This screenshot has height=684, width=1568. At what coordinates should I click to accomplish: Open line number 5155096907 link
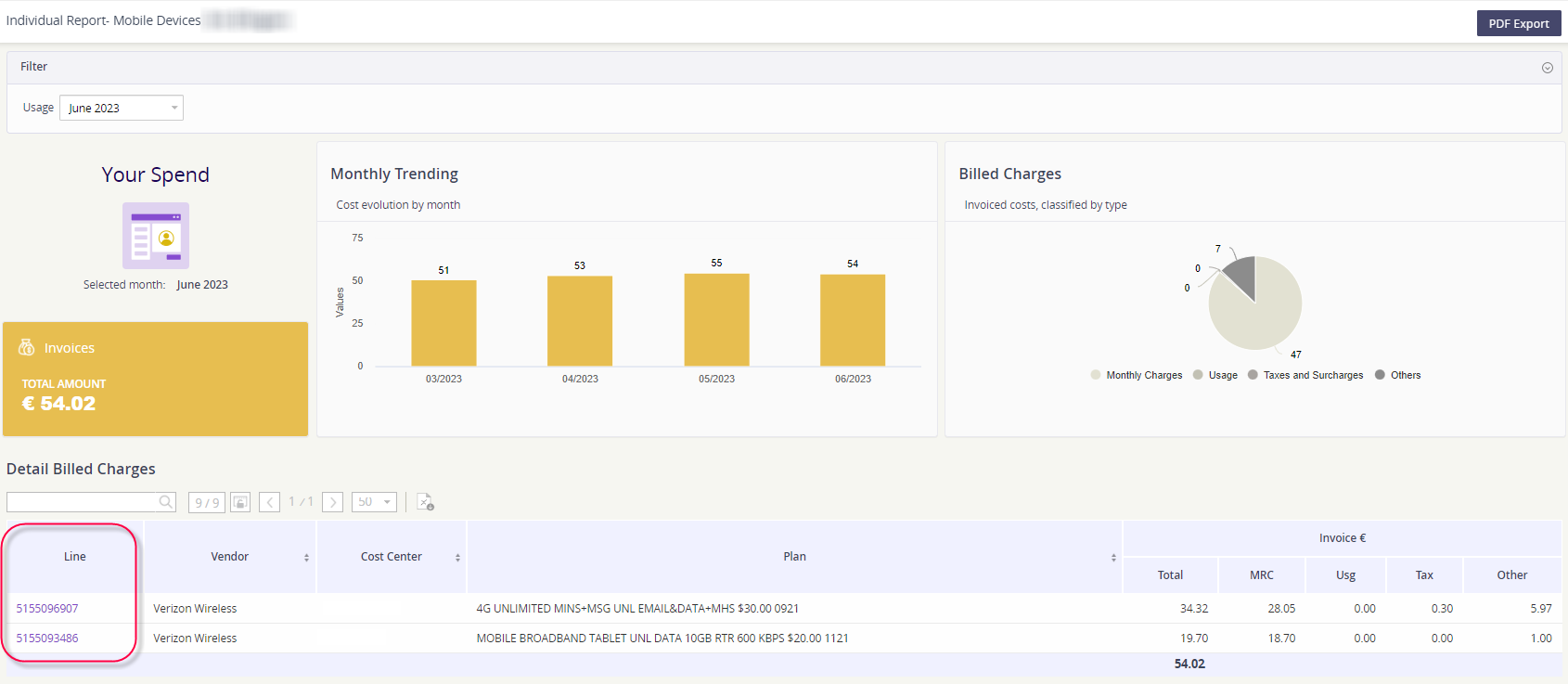47,609
